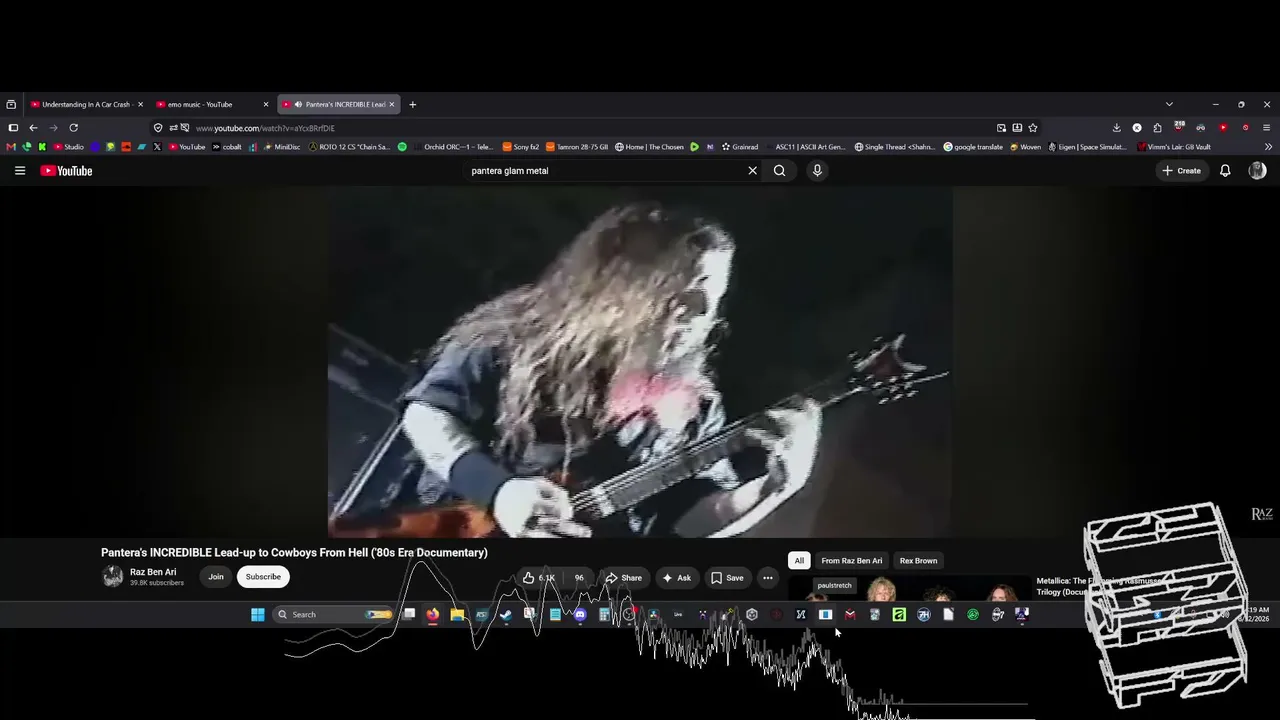Click the Subscribe button
1280x720 pixels.
tap(263, 577)
